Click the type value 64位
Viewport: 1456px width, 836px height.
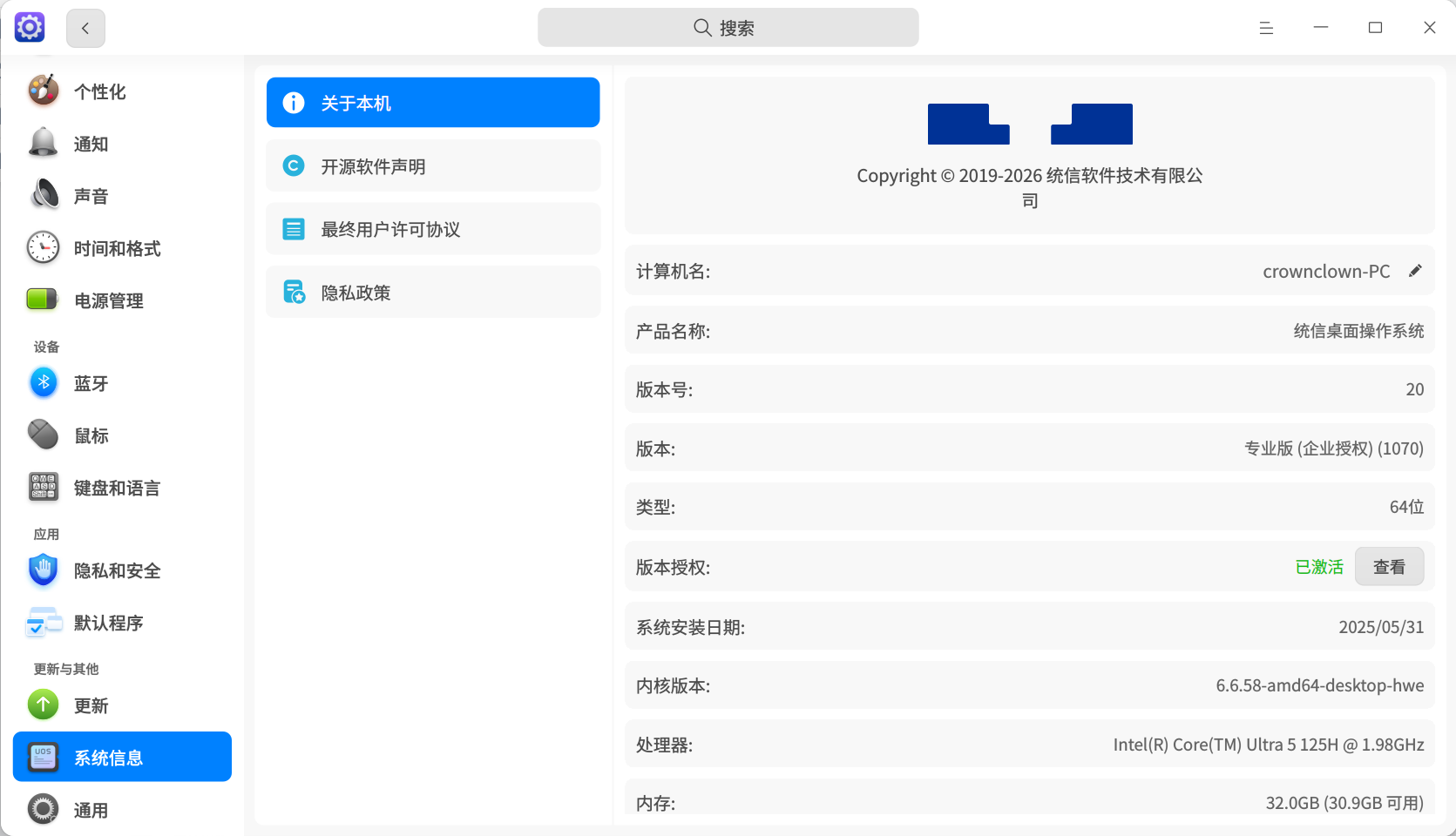(x=1406, y=507)
